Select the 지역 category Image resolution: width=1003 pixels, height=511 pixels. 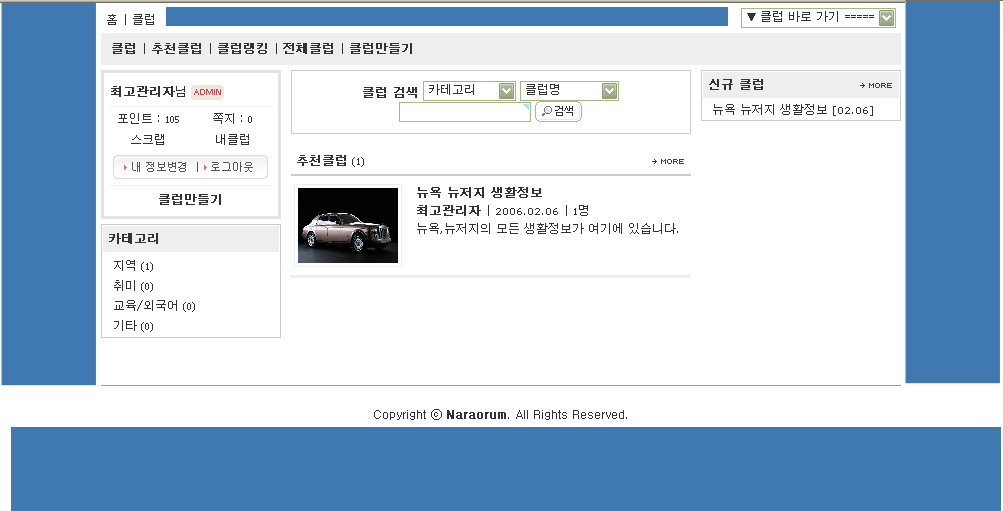(125, 266)
